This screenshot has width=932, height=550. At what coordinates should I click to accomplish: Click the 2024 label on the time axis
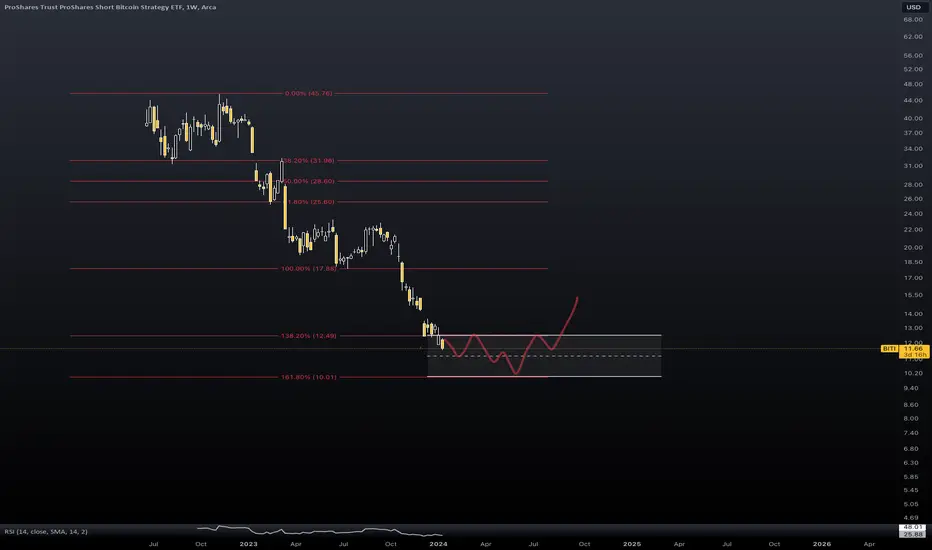[x=438, y=544]
